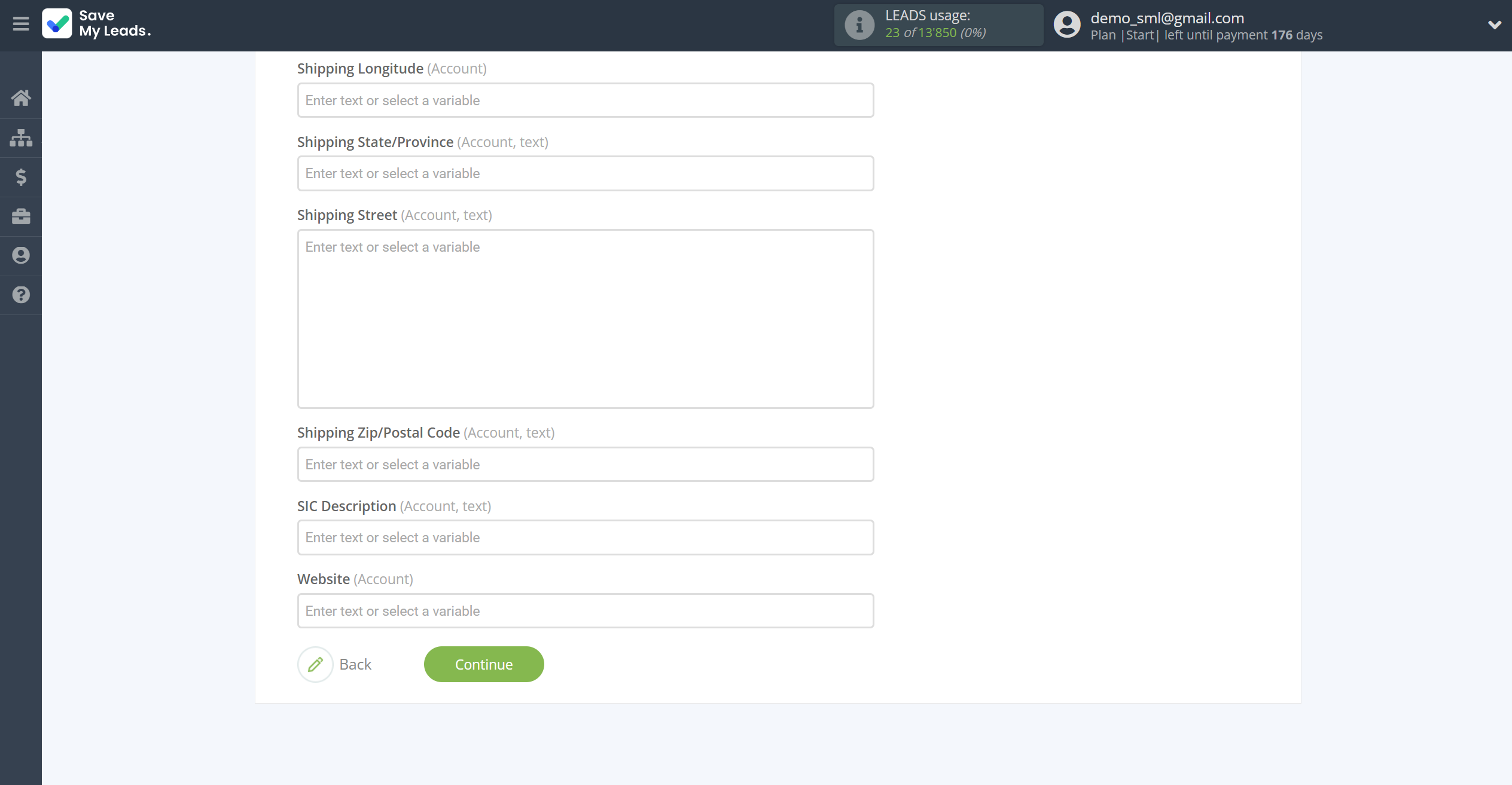Open the connections sitemap icon
The image size is (1512, 785).
(21, 138)
